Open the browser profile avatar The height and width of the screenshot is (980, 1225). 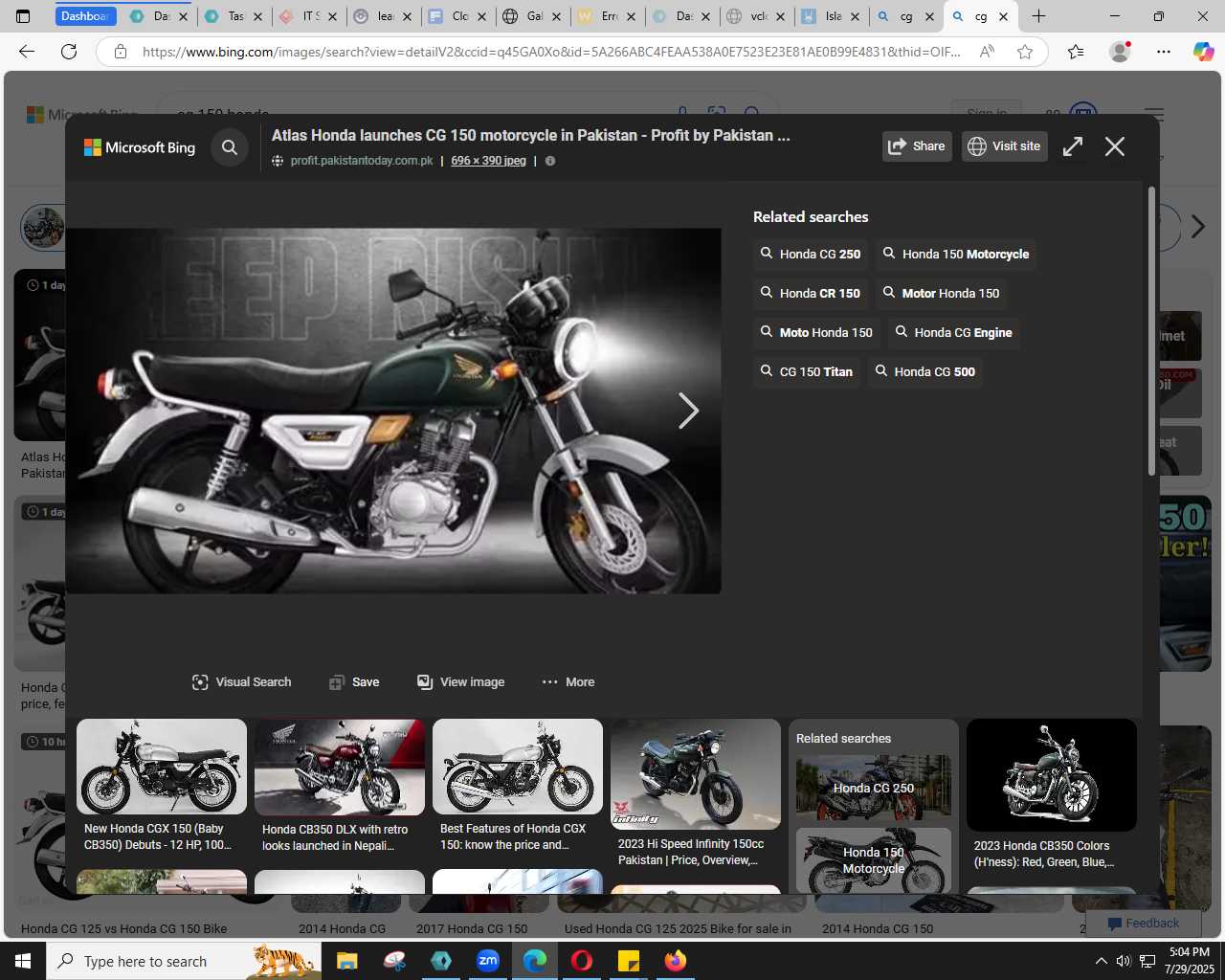(1119, 52)
